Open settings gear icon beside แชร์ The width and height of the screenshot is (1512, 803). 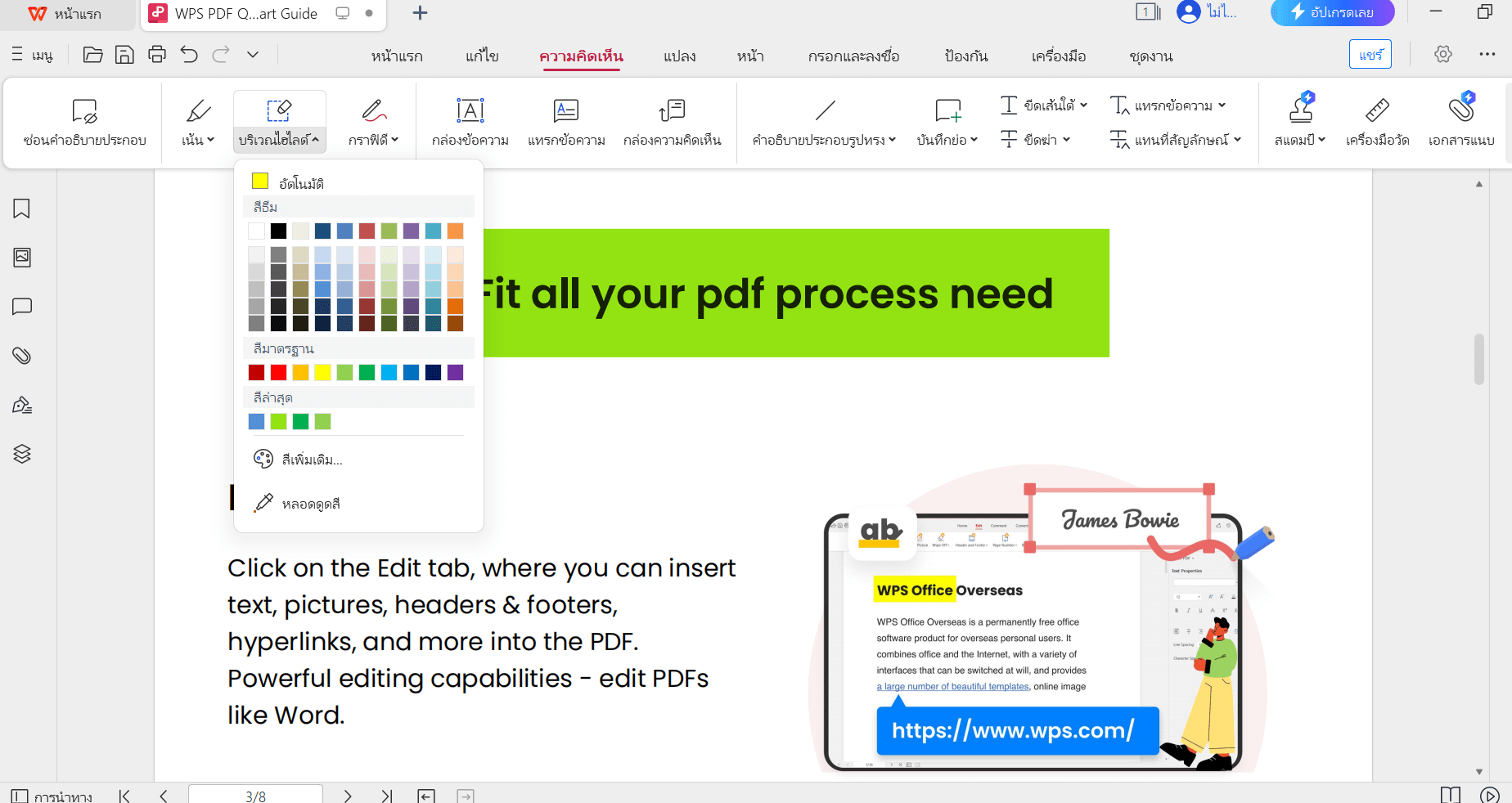click(1443, 54)
